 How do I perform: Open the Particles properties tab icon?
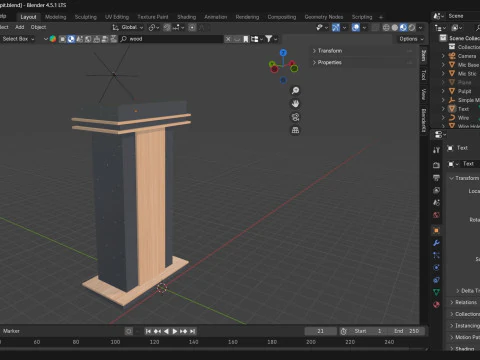(x=436, y=255)
